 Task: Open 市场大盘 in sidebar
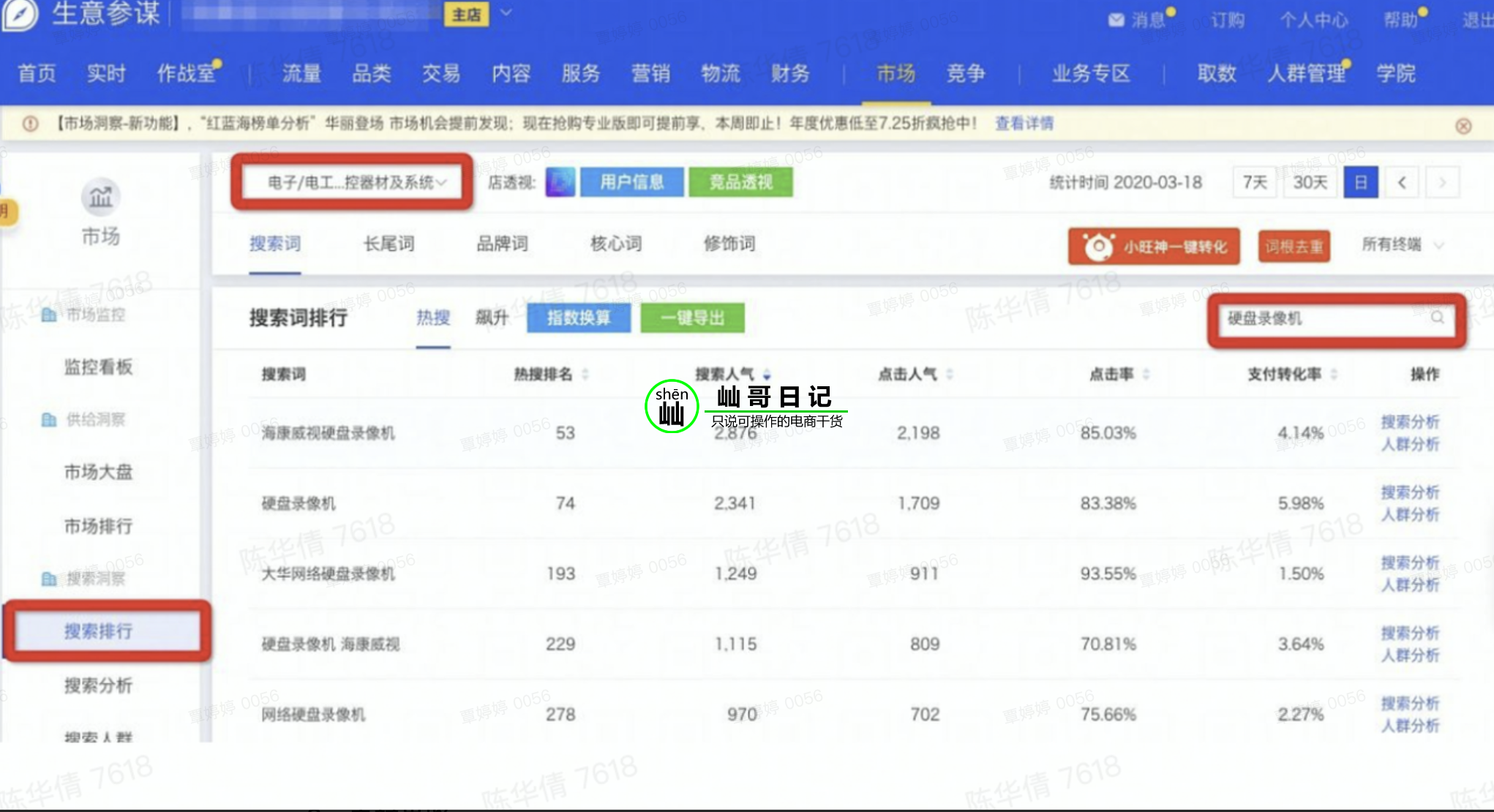click(x=98, y=473)
